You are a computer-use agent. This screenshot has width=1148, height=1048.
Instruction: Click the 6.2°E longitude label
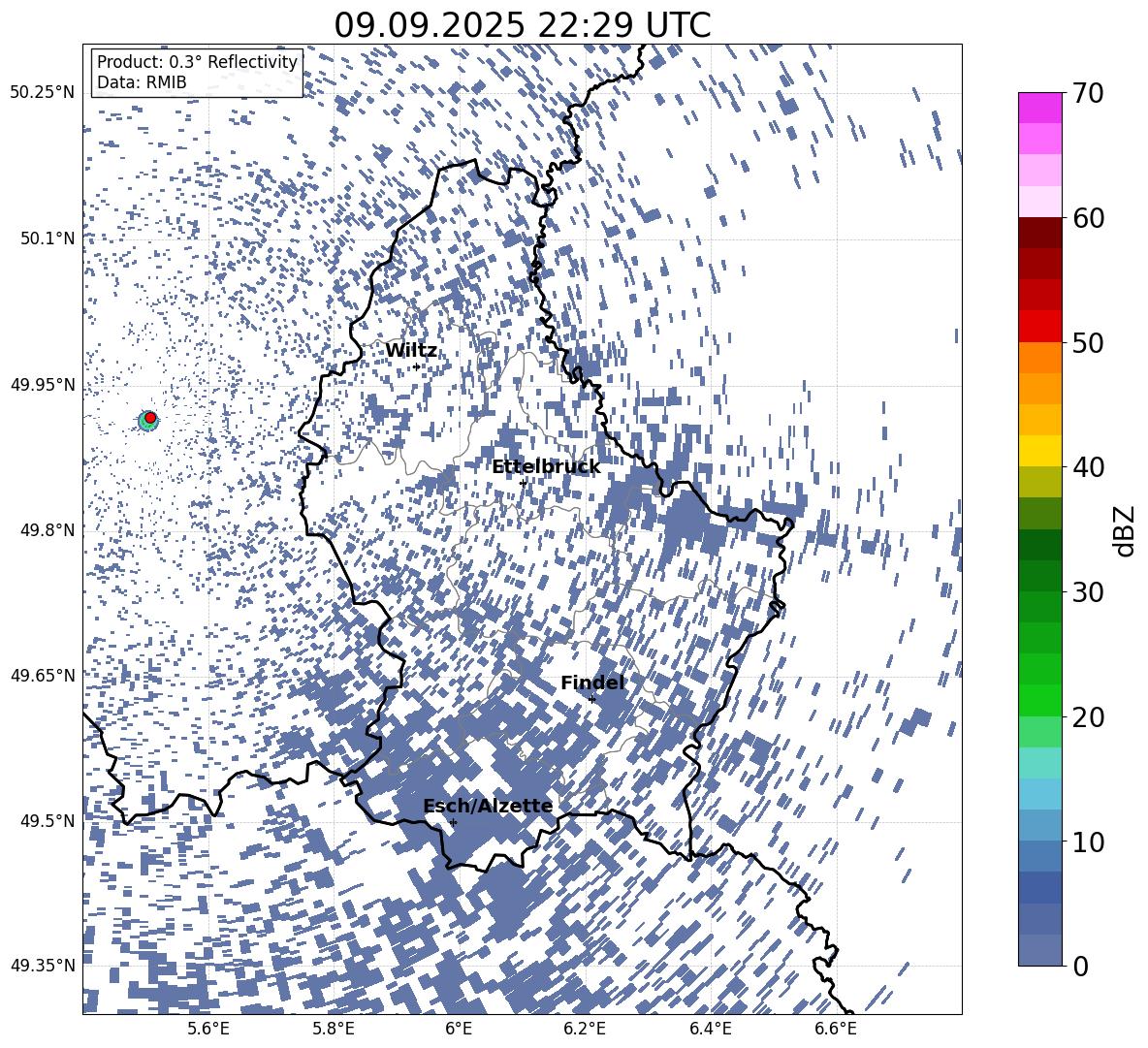pos(585,1029)
